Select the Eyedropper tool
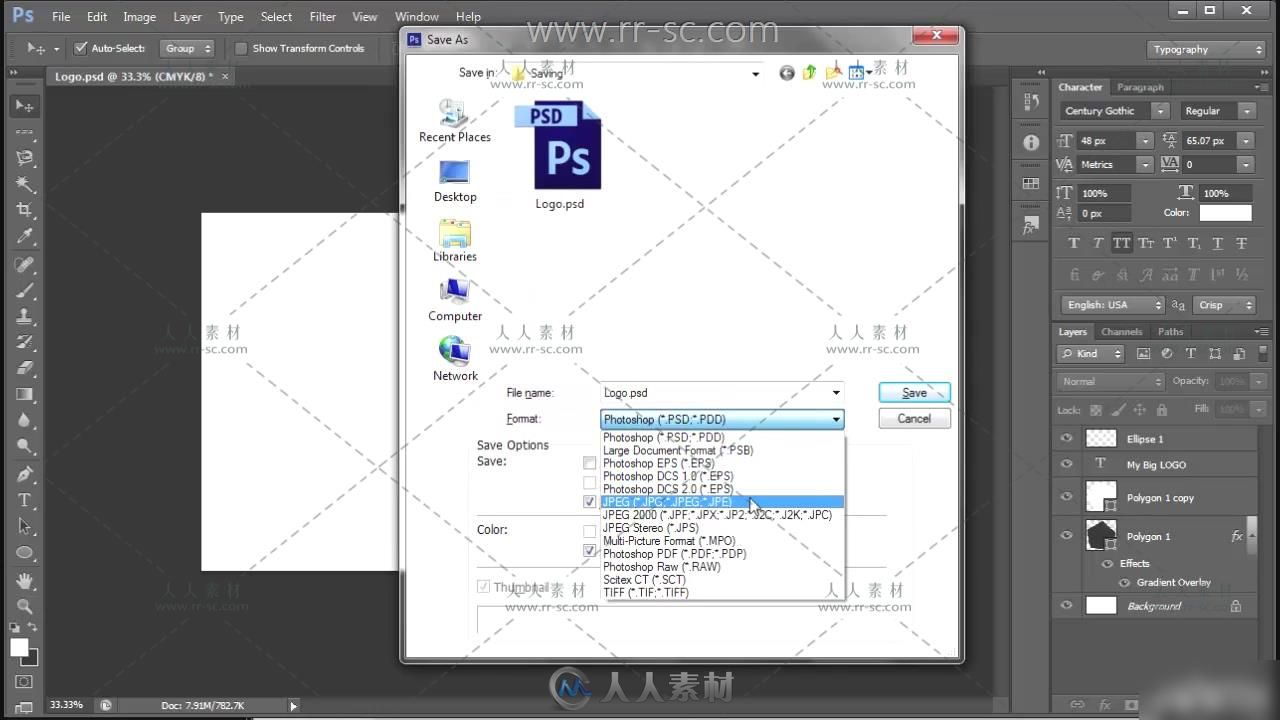The image size is (1280, 720). click(24, 237)
